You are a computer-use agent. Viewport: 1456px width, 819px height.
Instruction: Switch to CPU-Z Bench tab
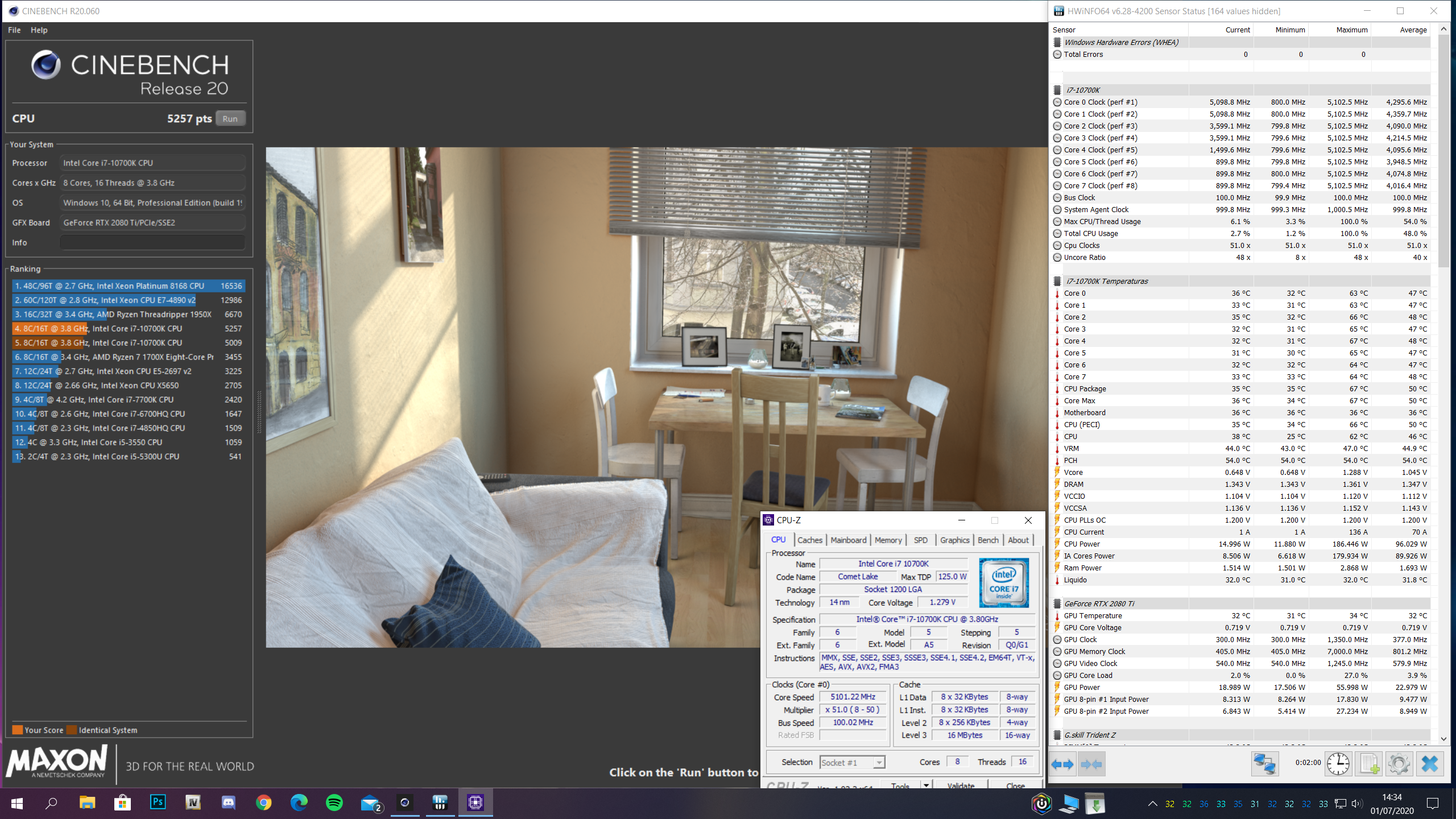coord(988,540)
